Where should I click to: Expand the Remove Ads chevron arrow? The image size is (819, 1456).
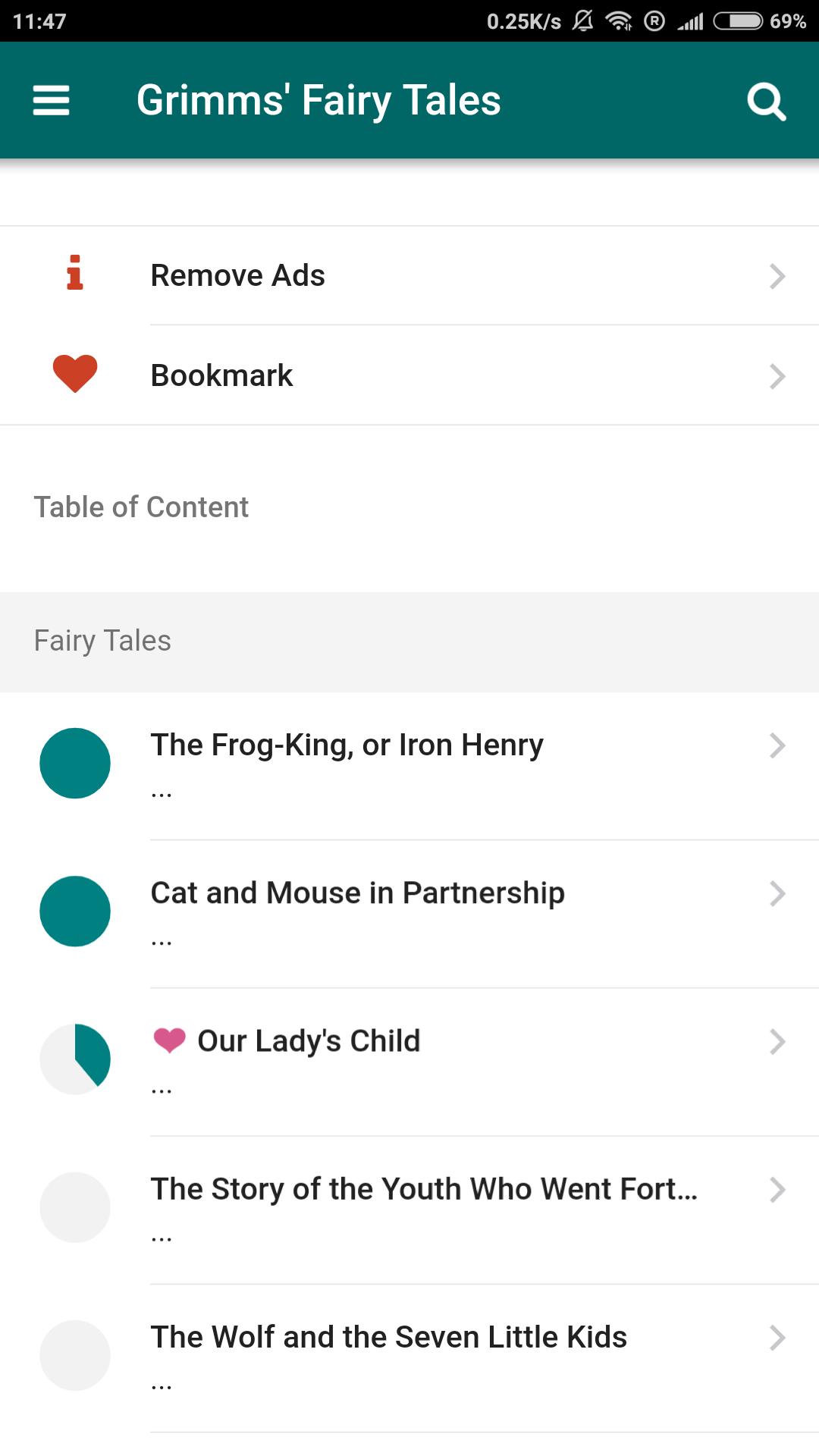[x=777, y=276]
